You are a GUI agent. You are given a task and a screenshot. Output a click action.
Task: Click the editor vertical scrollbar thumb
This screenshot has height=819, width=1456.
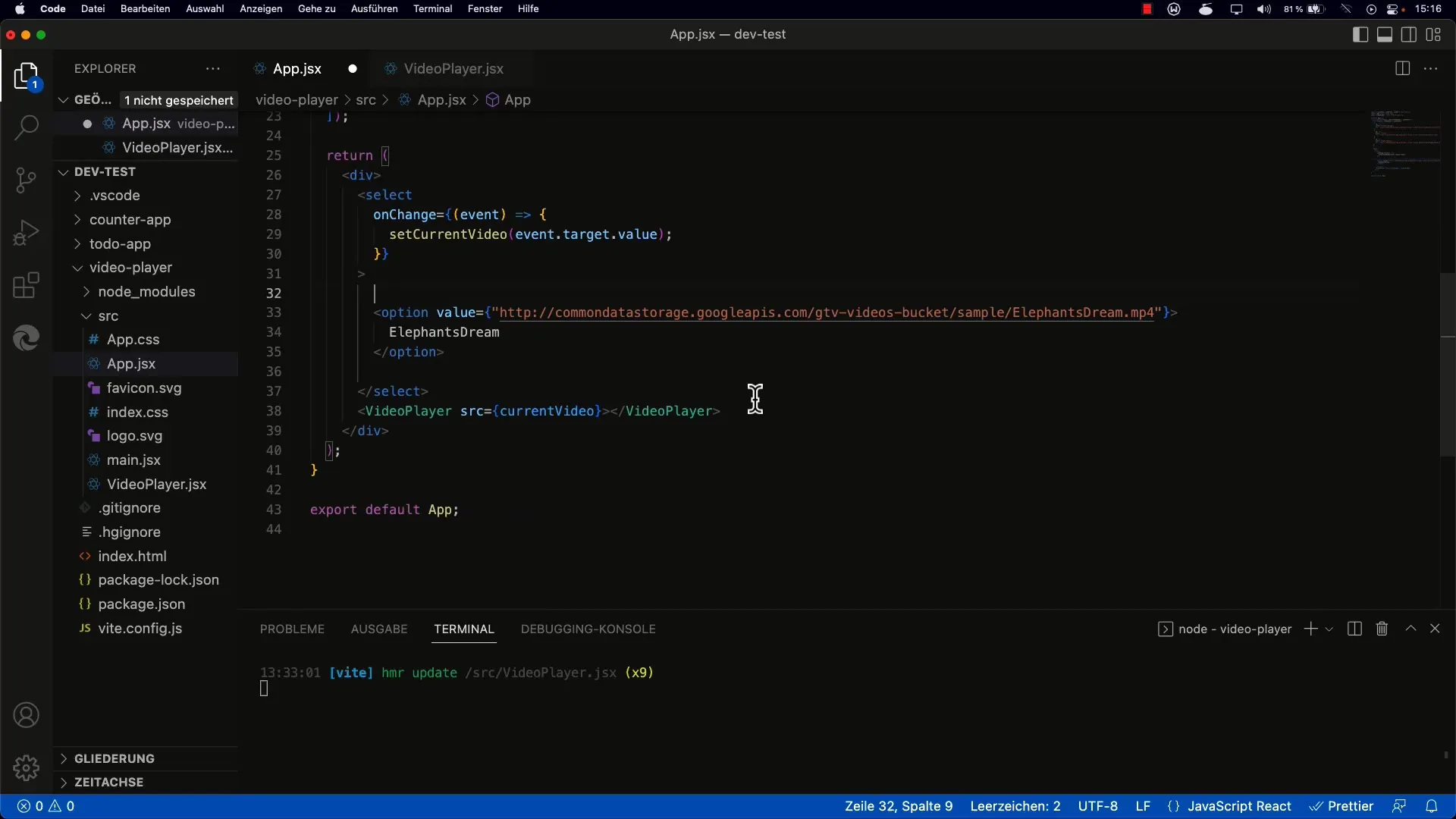coord(1447,364)
